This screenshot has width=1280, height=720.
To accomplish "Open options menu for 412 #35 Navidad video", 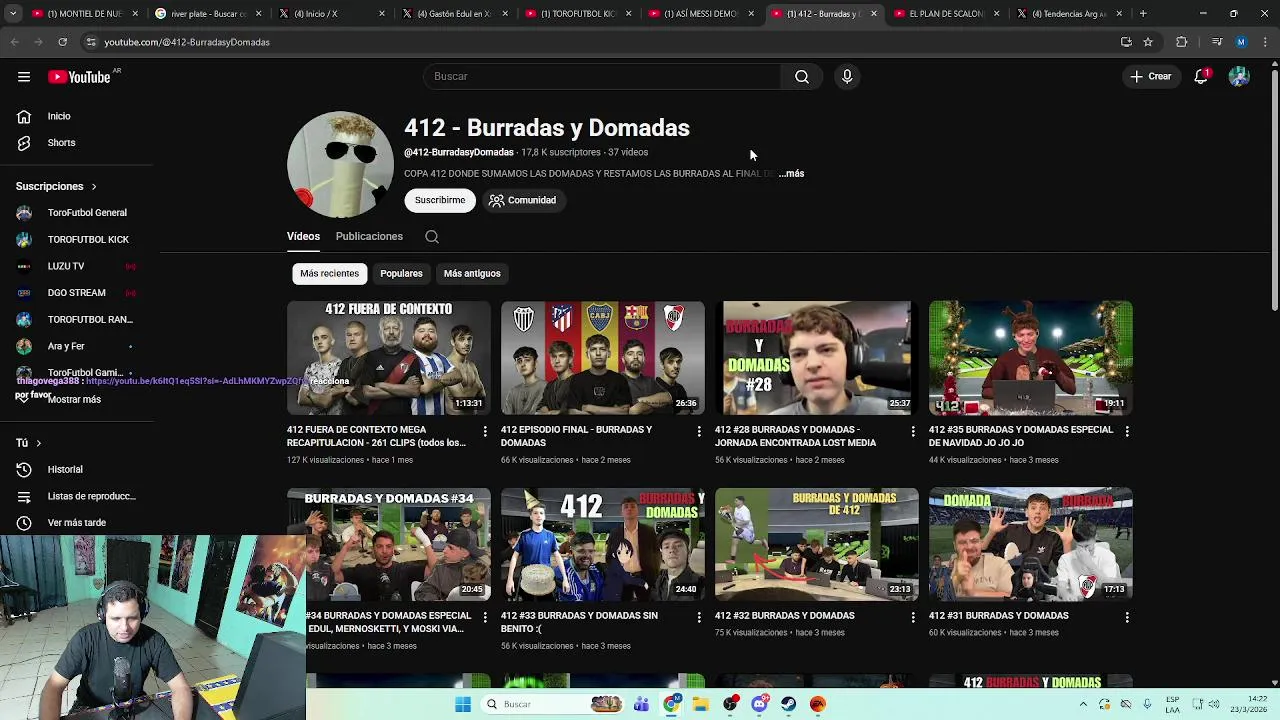I will (x=1127, y=431).
